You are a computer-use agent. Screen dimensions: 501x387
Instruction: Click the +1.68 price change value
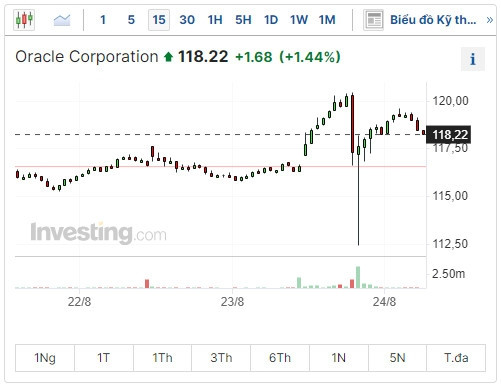tap(254, 57)
